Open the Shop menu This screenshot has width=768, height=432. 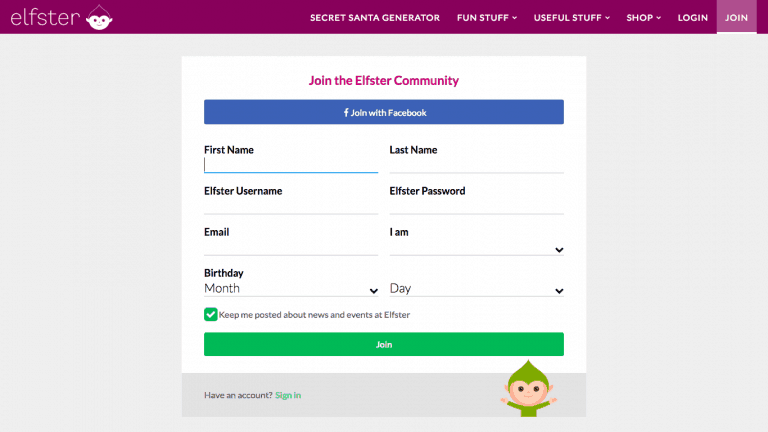[x=644, y=18]
